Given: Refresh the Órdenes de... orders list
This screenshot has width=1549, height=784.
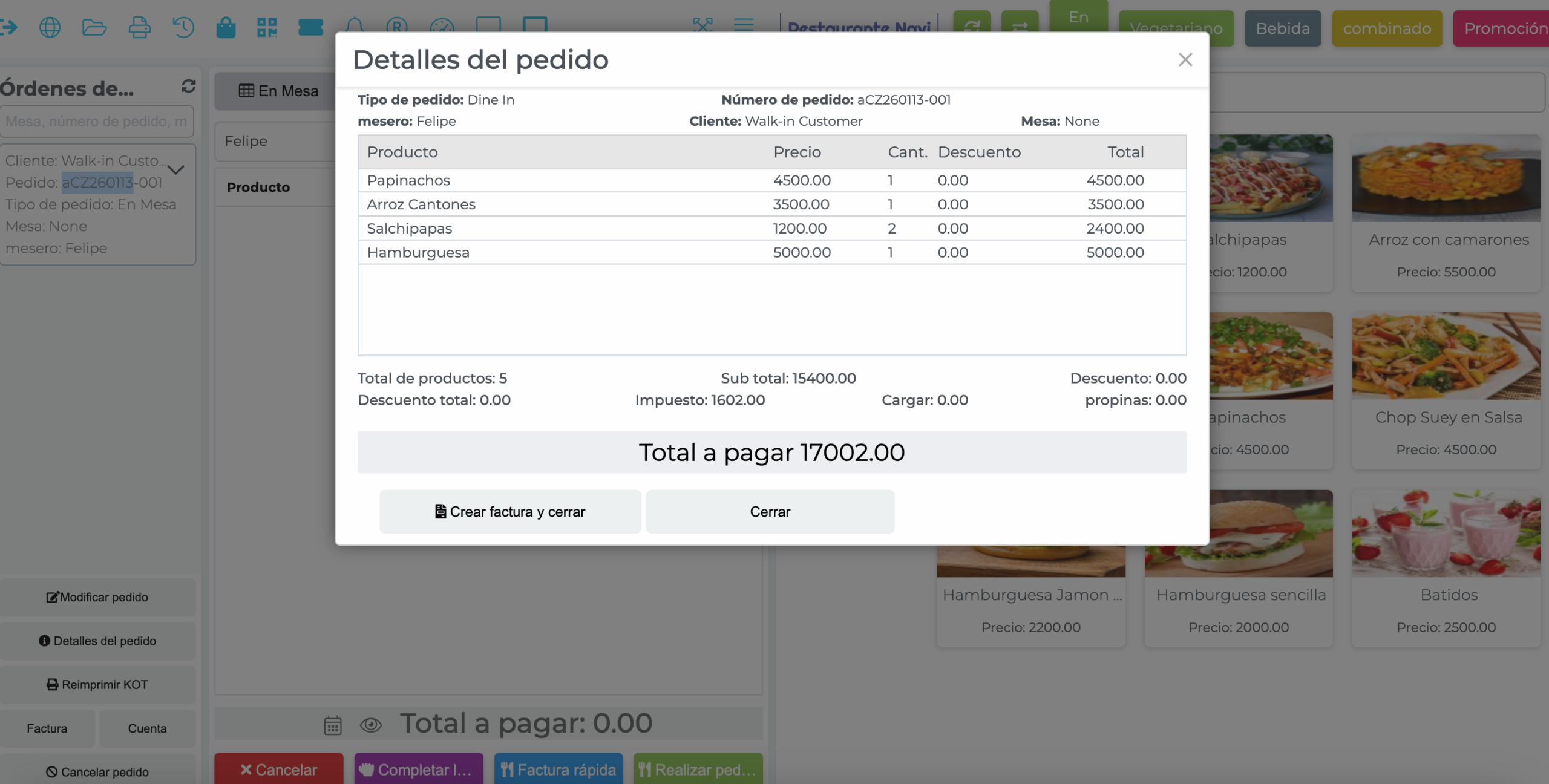Looking at the screenshot, I should coord(188,87).
